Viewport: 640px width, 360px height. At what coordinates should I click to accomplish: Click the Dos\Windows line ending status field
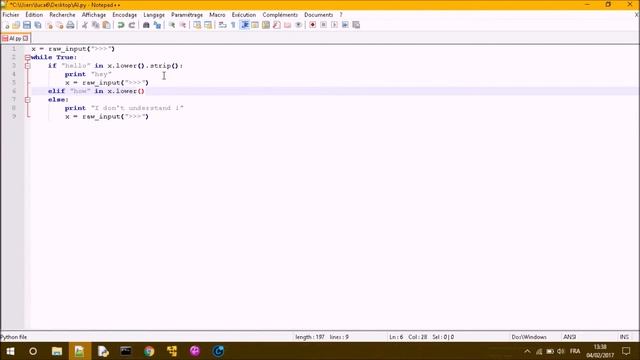(529, 337)
